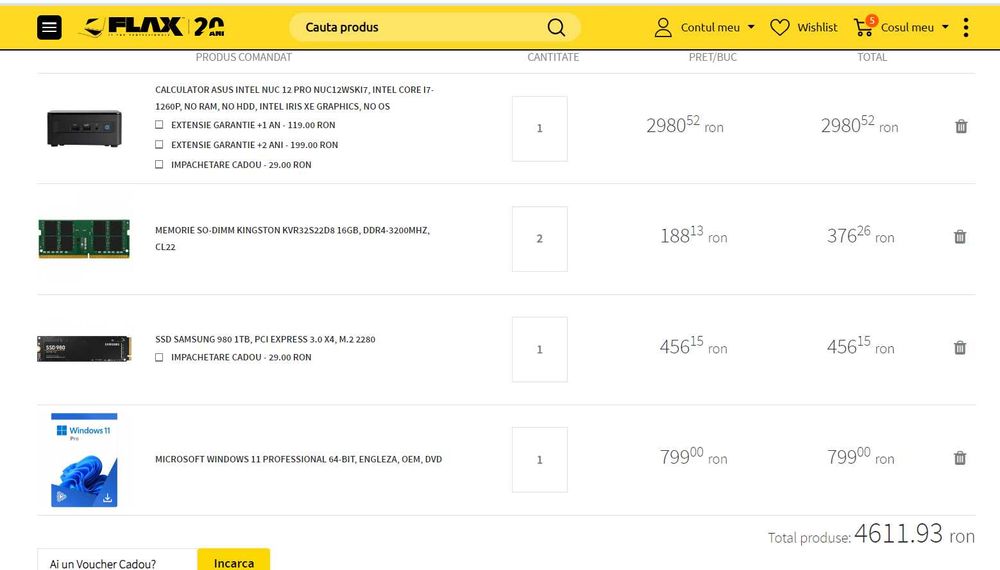Click the Kingston RAM product thumbnail

[x=84, y=238]
